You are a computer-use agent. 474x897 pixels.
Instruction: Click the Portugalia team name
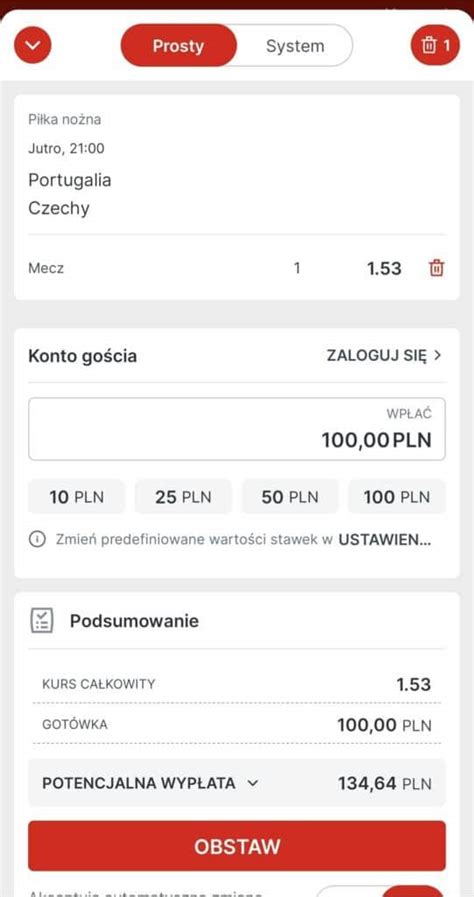coord(70,180)
